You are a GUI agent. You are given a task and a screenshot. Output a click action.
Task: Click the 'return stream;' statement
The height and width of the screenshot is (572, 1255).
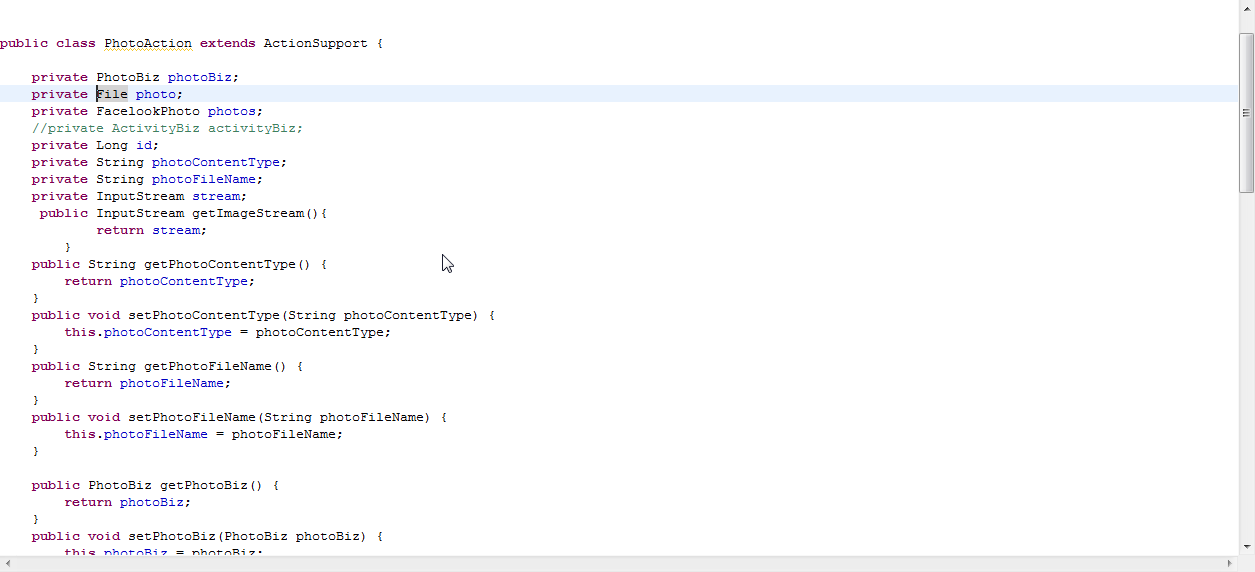pyautogui.click(x=151, y=230)
